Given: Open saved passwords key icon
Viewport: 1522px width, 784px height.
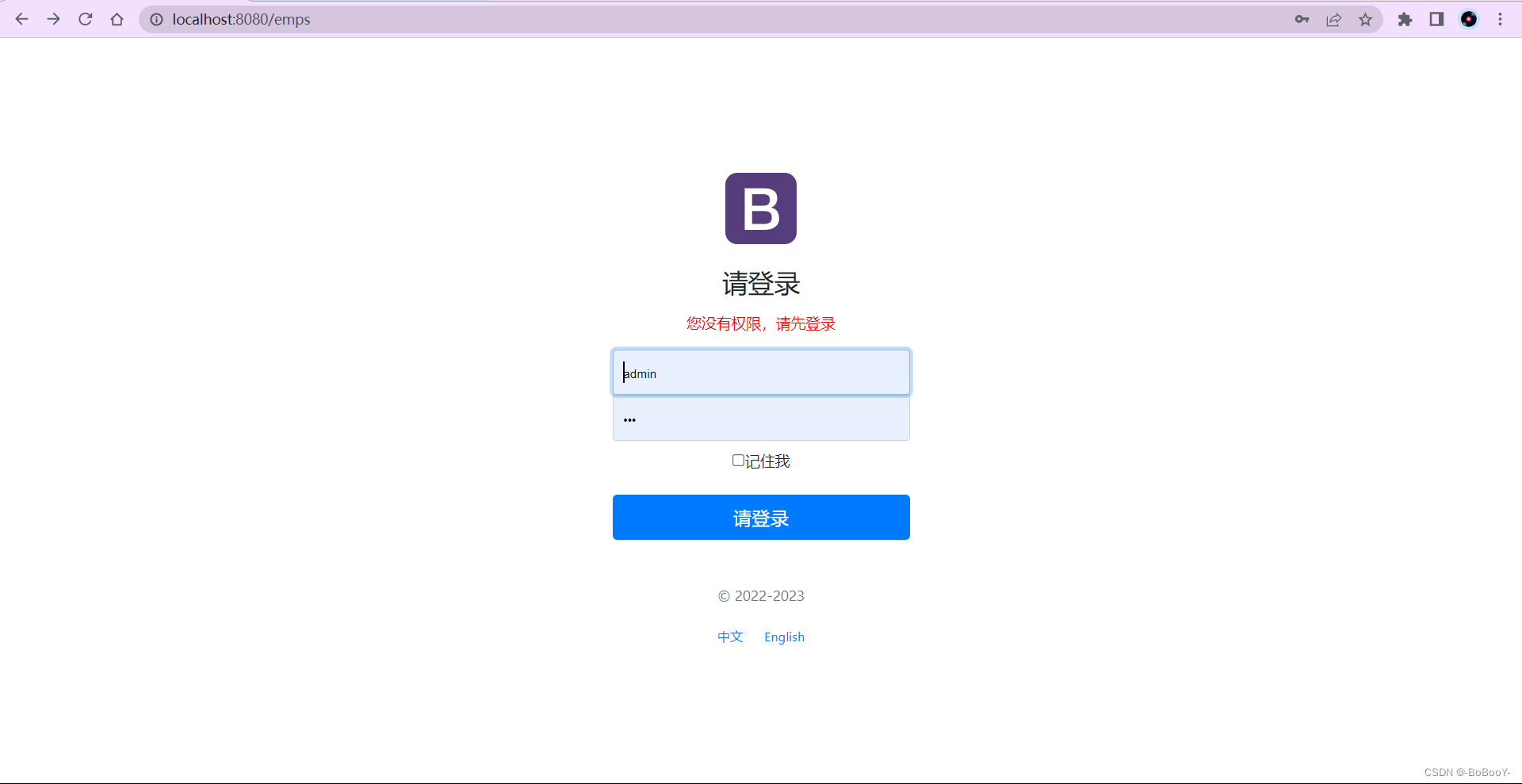Looking at the screenshot, I should 1302,19.
